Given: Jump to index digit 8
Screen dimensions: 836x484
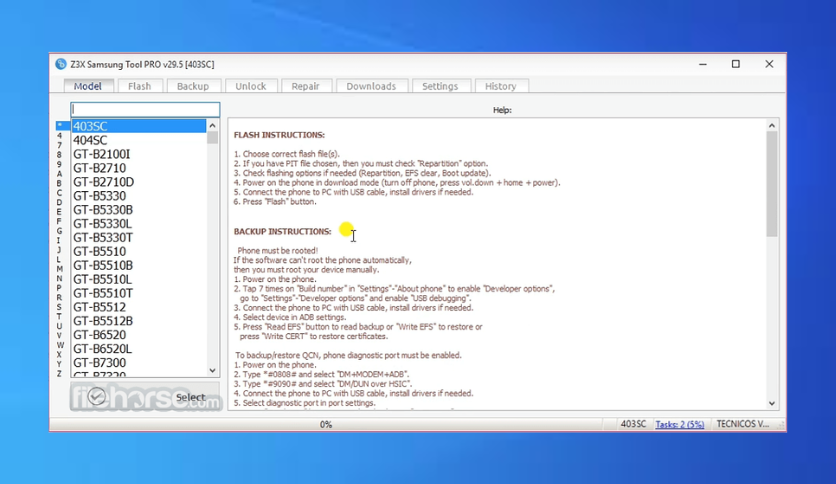Looking at the screenshot, I should (59, 155).
